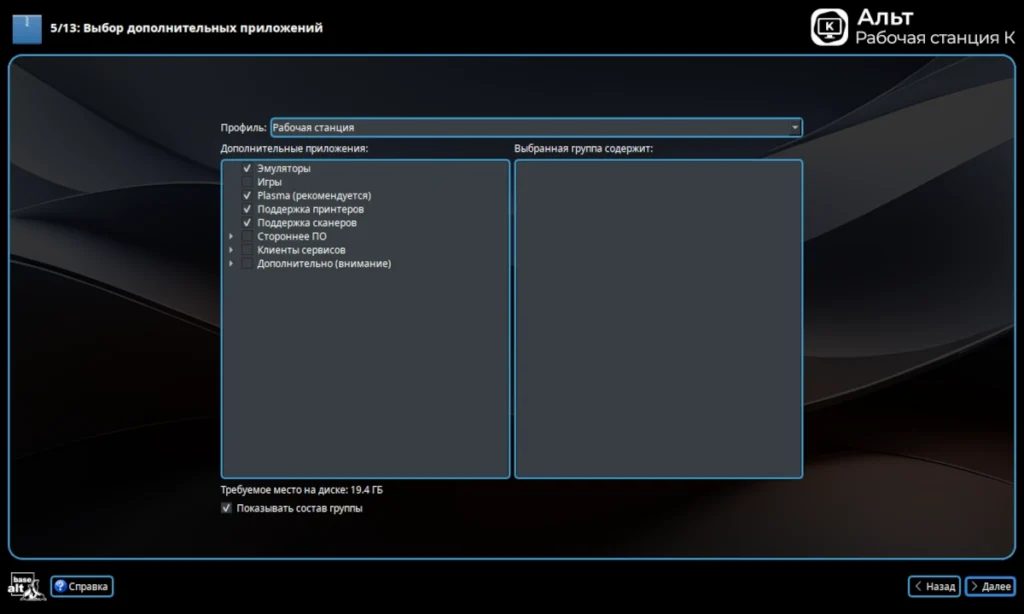Uncheck Plasma (рекомендуется) checkbox
The height and width of the screenshot is (614, 1024).
pyautogui.click(x=247, y=196)
